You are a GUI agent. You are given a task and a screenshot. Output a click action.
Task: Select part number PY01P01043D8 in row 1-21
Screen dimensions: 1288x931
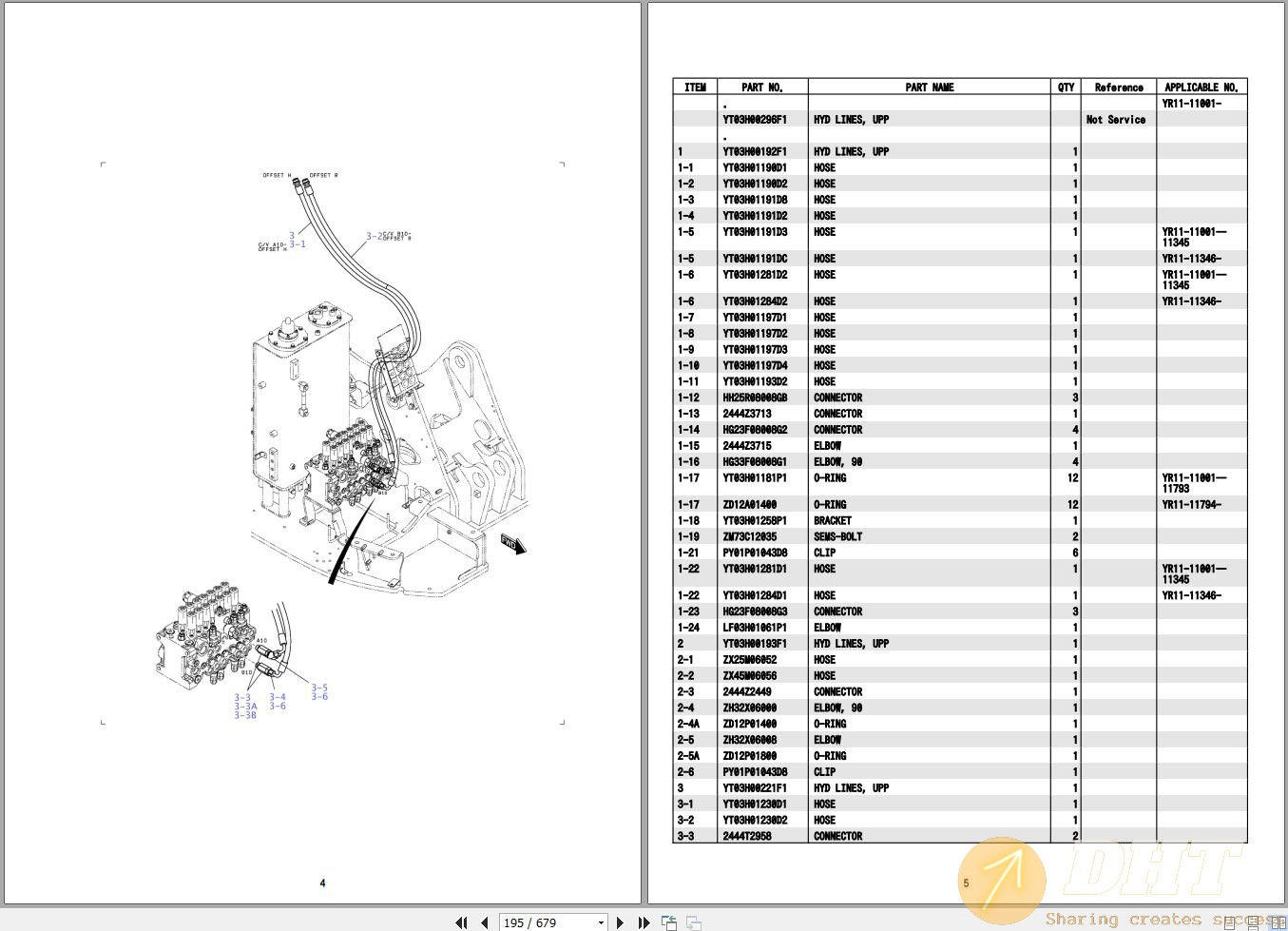(x=755, y=553)
